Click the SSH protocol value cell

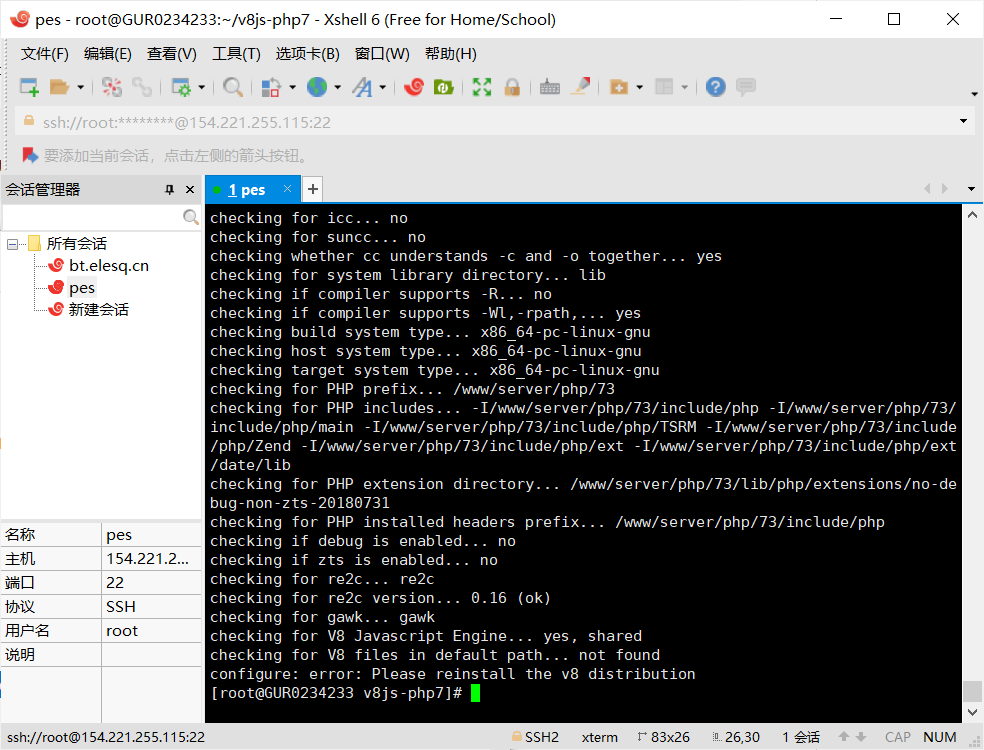click(151, 606)
